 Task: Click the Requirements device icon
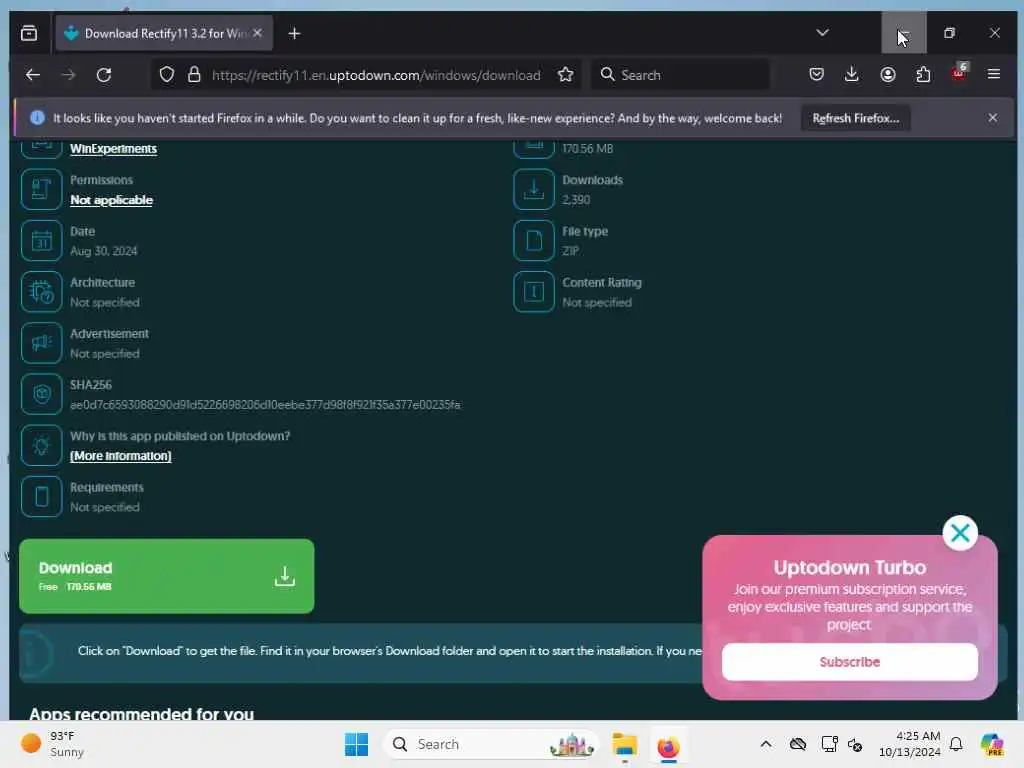click(x=41, y=497)
